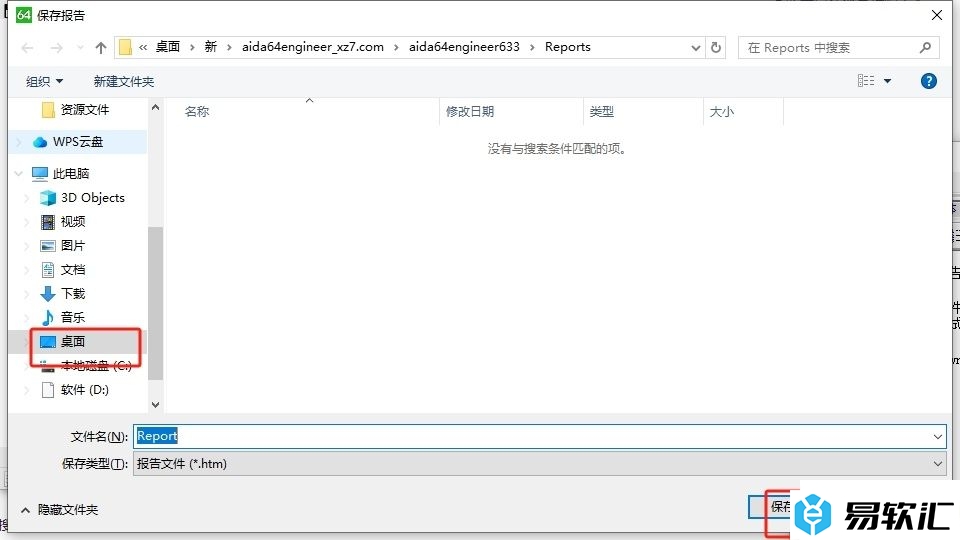
Task: Select the 软件 (D:) drive
Action: [84, 390]
